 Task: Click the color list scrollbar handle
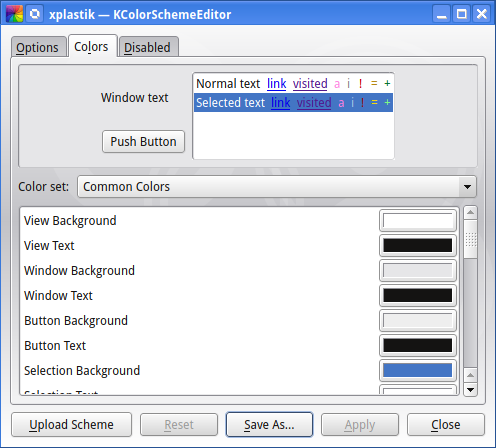click(470, 239)
